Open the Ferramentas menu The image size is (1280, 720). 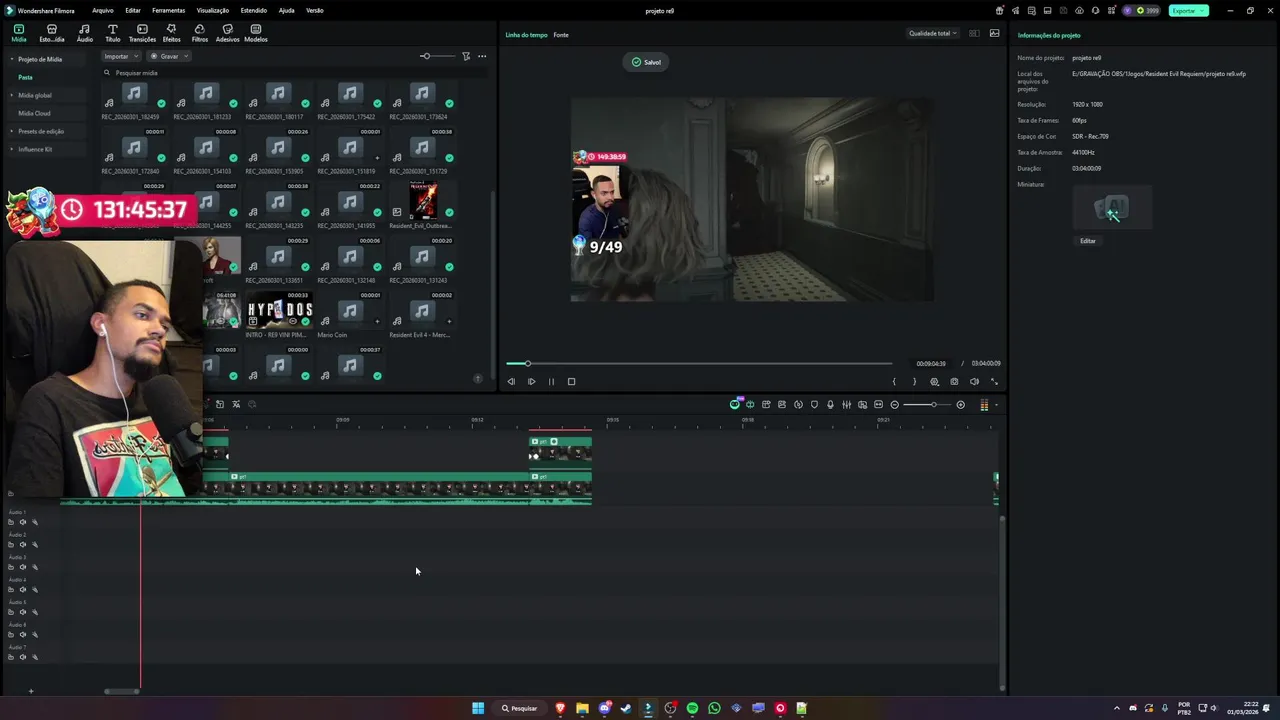click(168, 10)
